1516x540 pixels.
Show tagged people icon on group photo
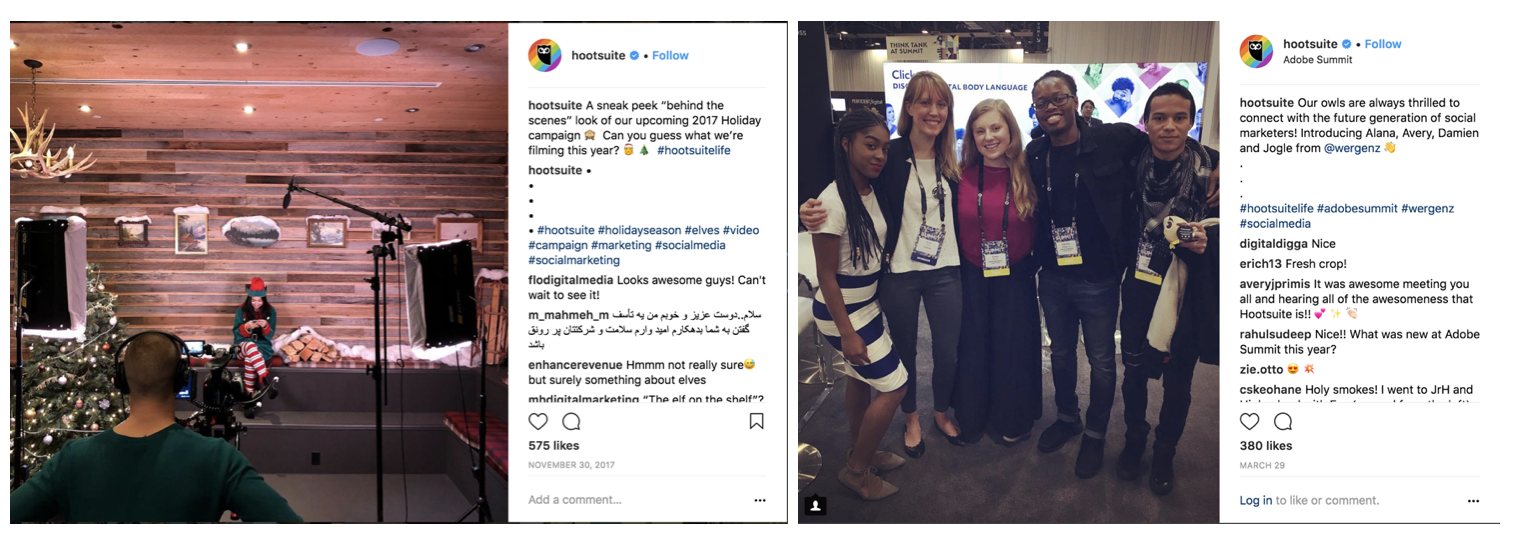[x=815, y=505]
